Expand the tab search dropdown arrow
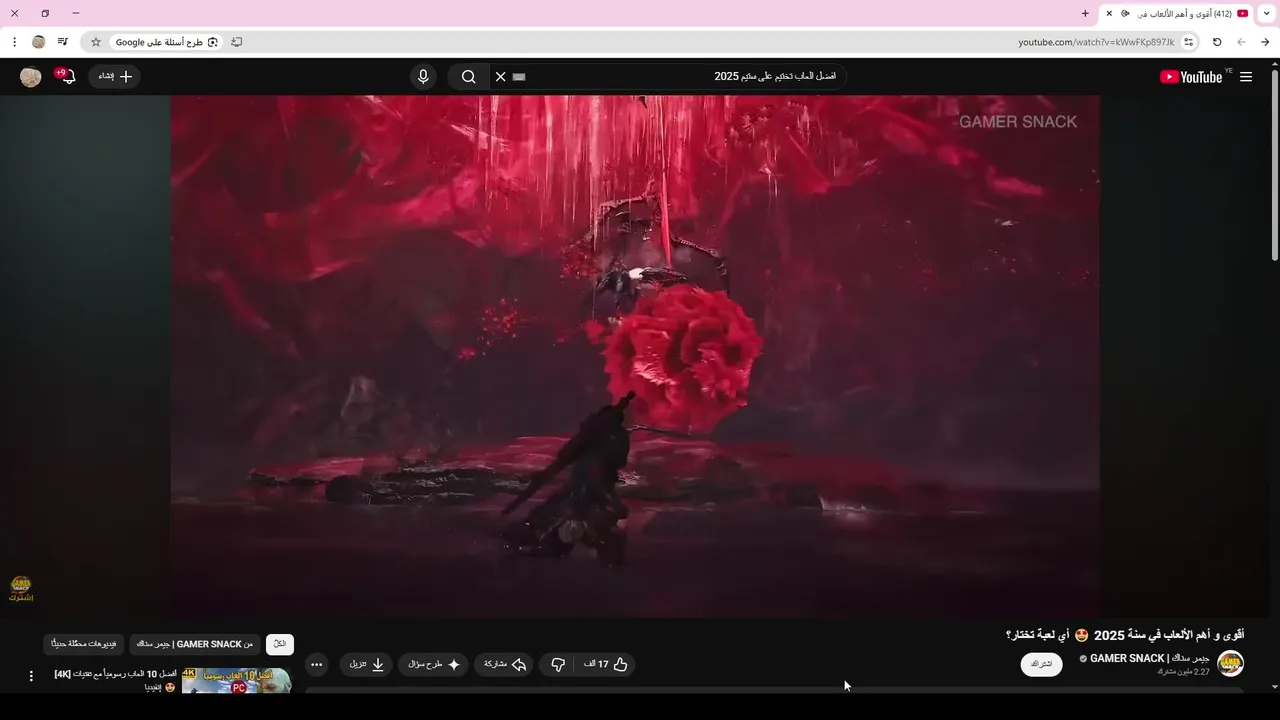 pyautogui.click(x=1267, y=13)
